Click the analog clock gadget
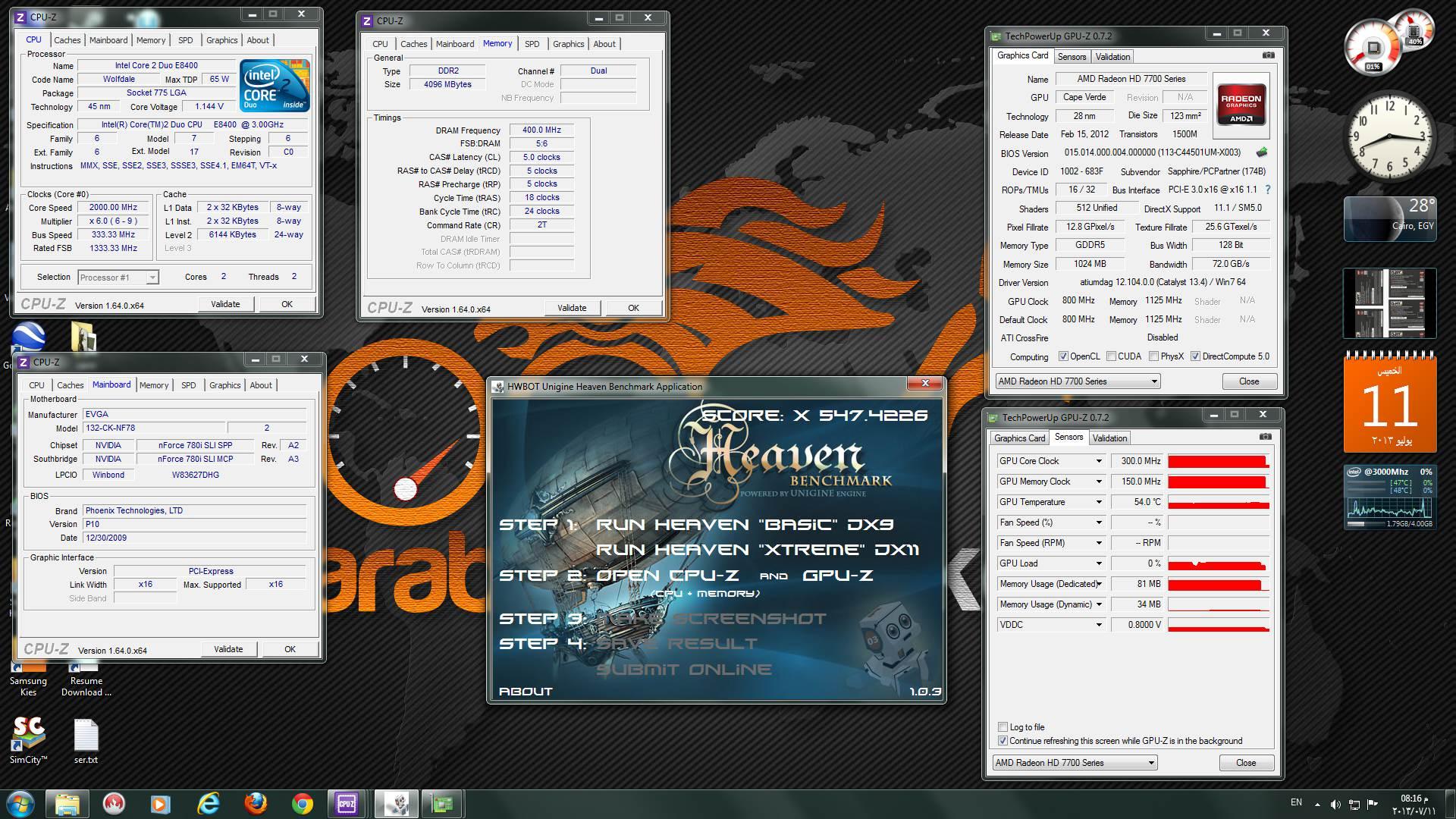The height and width of the screenshot is (819, 1456). 1390,137
